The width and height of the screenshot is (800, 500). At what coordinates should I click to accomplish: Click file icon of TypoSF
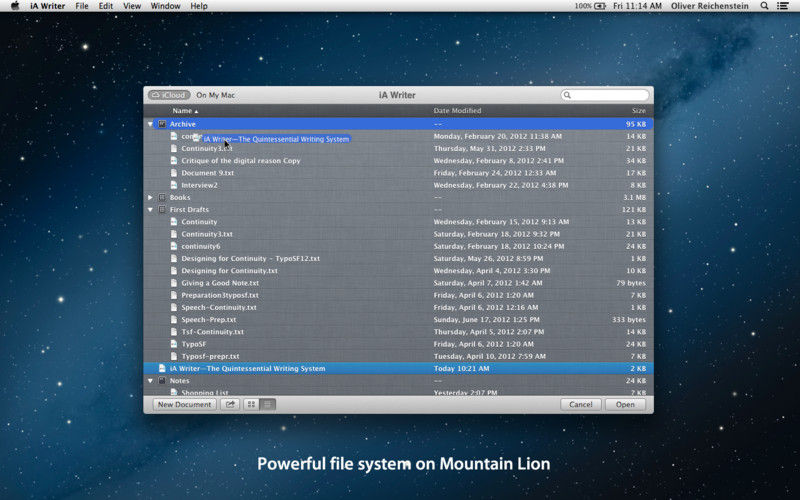point(173,344)
